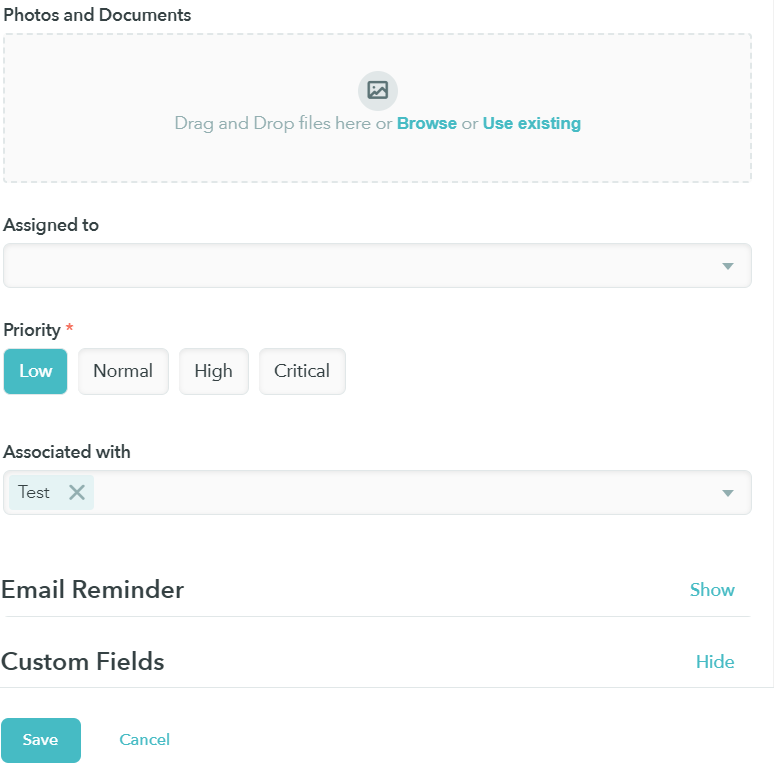Viewport: 774px width, 766px height.
Task: Click the Associated with input area
Action: click(x=400, y=493)
